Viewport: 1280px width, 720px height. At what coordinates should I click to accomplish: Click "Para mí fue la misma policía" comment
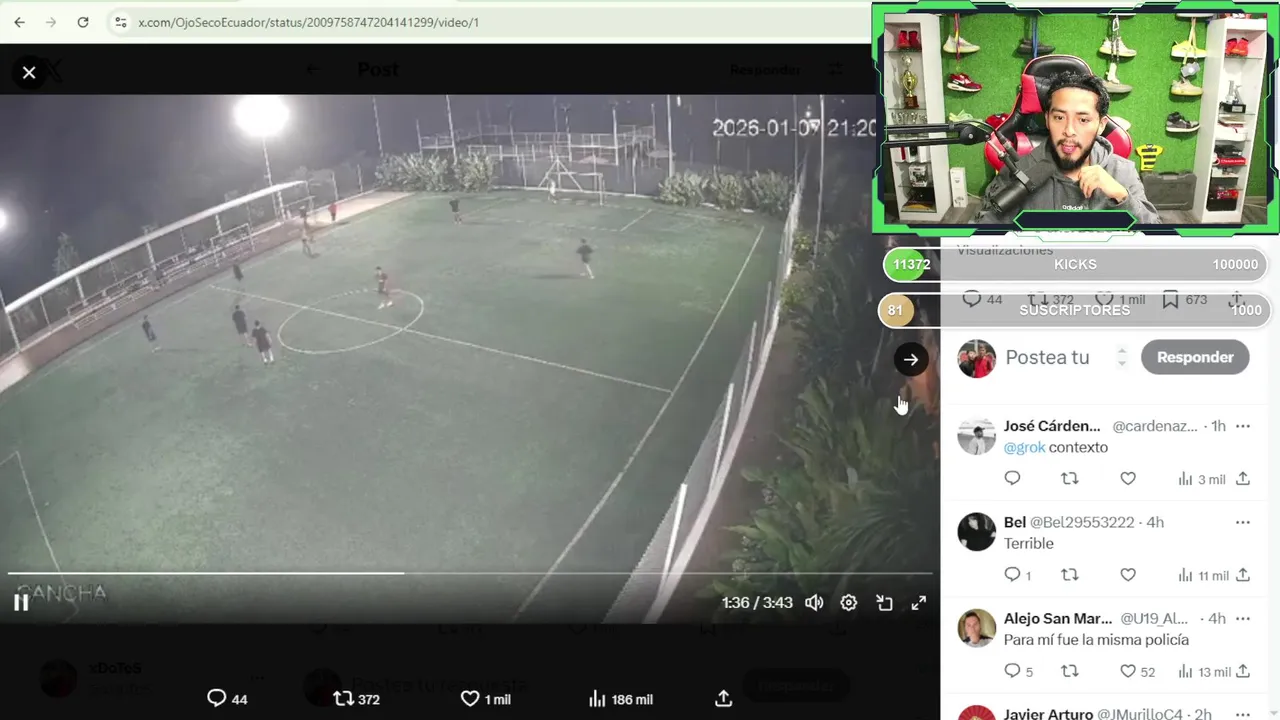[1096, 639]
